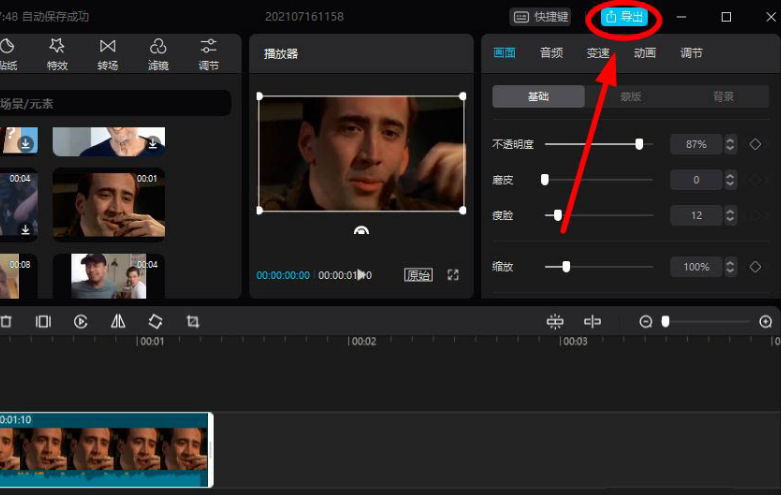Click the mirror flip icon in timeline toolbar
781x495 pixels.
click(x=118, y=322)
